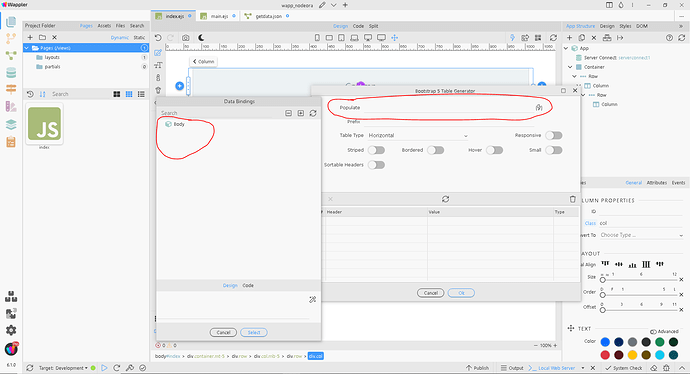Toggle Sortable Headers on
The image size is (690, 374).
[376, 165]
